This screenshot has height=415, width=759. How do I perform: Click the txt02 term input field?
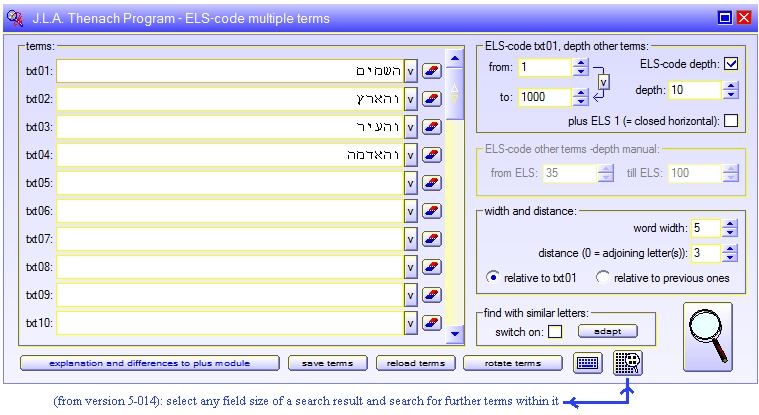click(230, 99)
